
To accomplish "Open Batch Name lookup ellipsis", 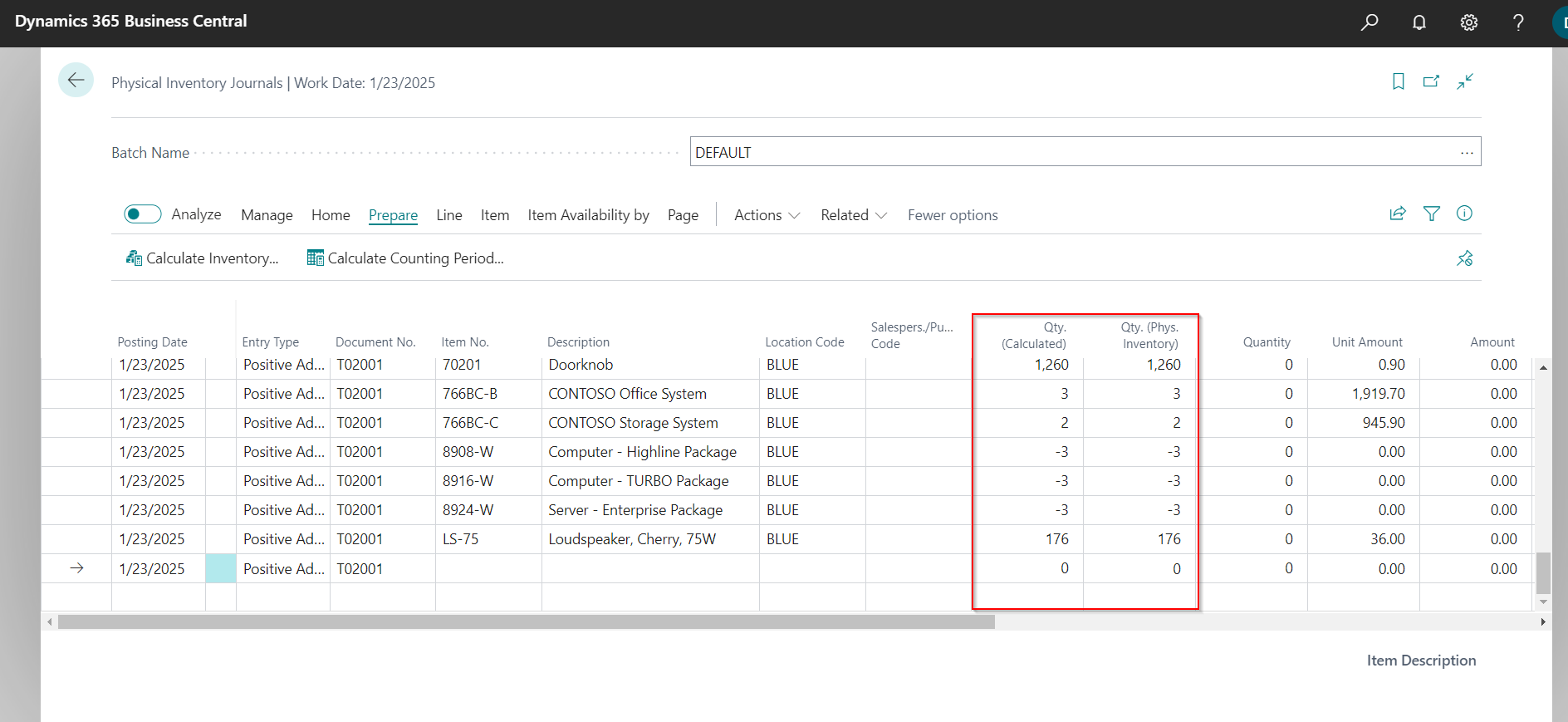I will (1468, 153).
